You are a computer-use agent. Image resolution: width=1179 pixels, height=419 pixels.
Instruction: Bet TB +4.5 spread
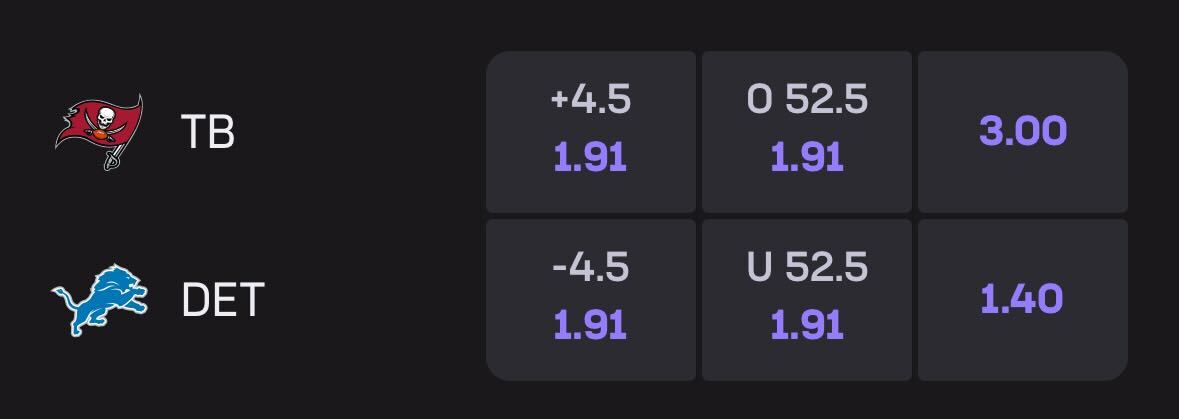[x=591, y=131]
